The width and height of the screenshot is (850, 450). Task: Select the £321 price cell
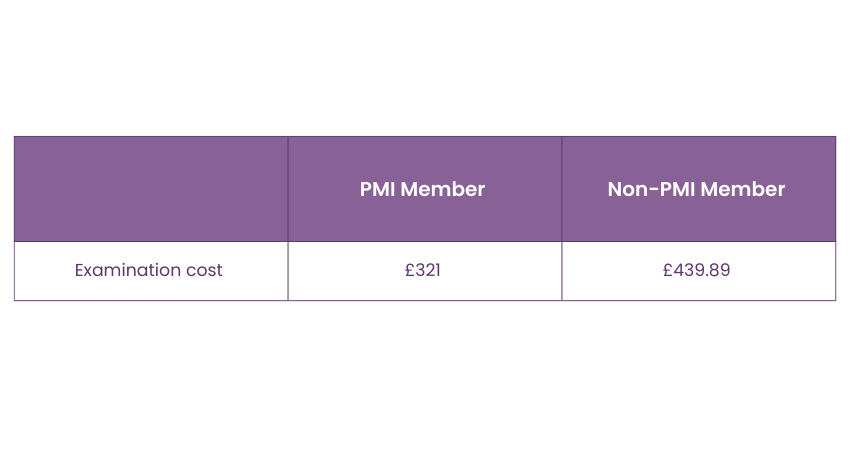click(x=424, y=270)
